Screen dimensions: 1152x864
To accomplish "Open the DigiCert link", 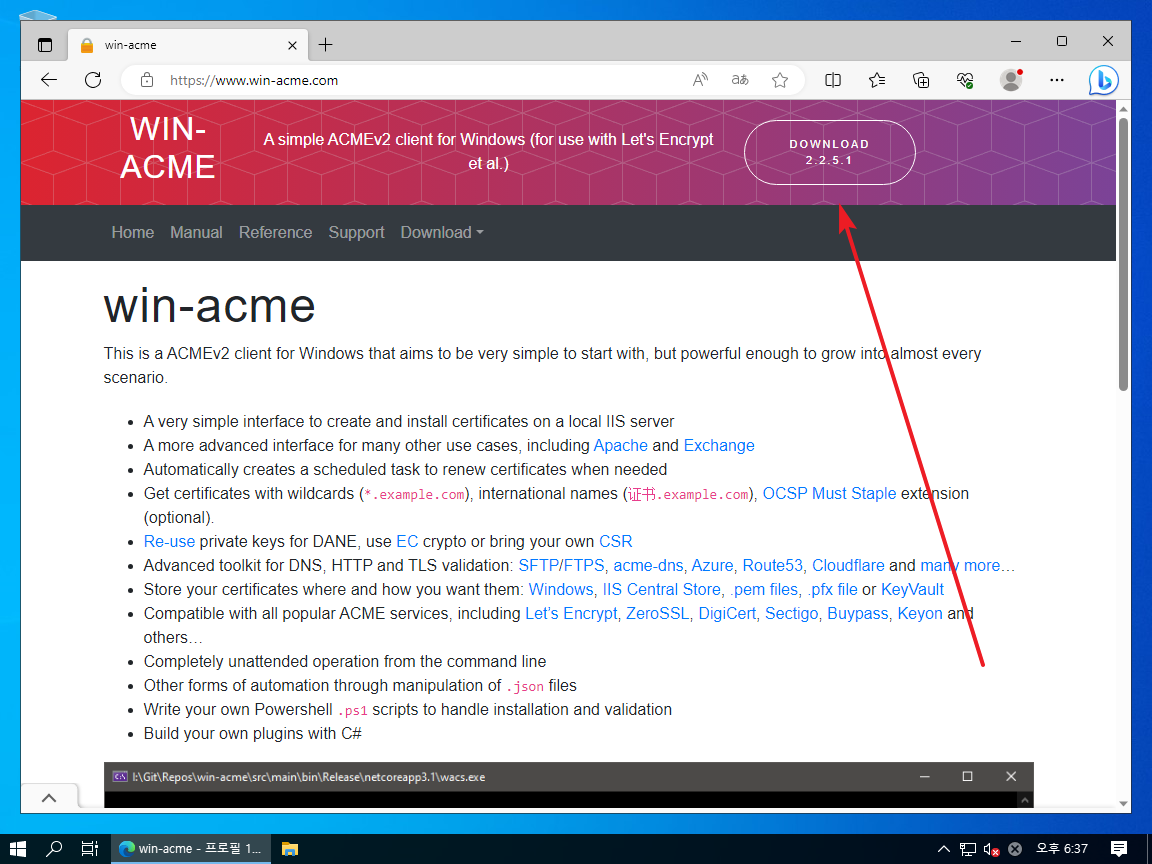I will point(727,613).
